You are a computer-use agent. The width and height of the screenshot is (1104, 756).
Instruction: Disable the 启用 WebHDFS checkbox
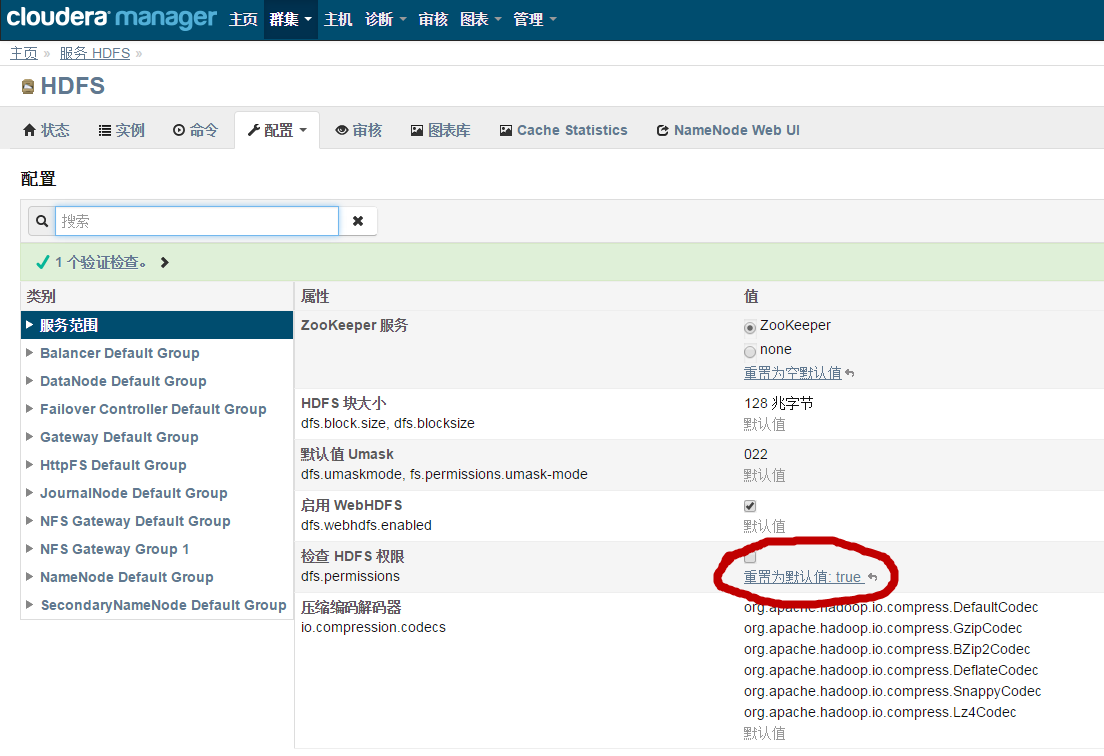[x=750, y=505]
